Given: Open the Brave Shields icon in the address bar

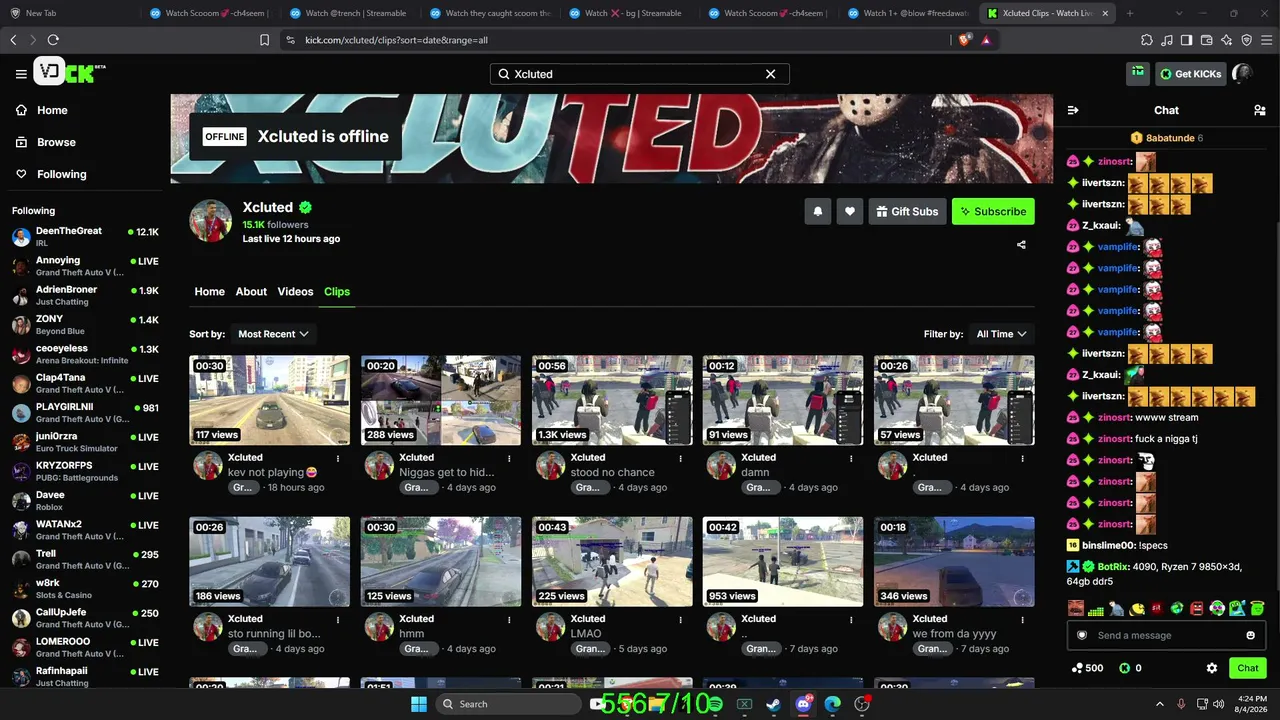Looking at the screenshot, I should coord(964,40).
